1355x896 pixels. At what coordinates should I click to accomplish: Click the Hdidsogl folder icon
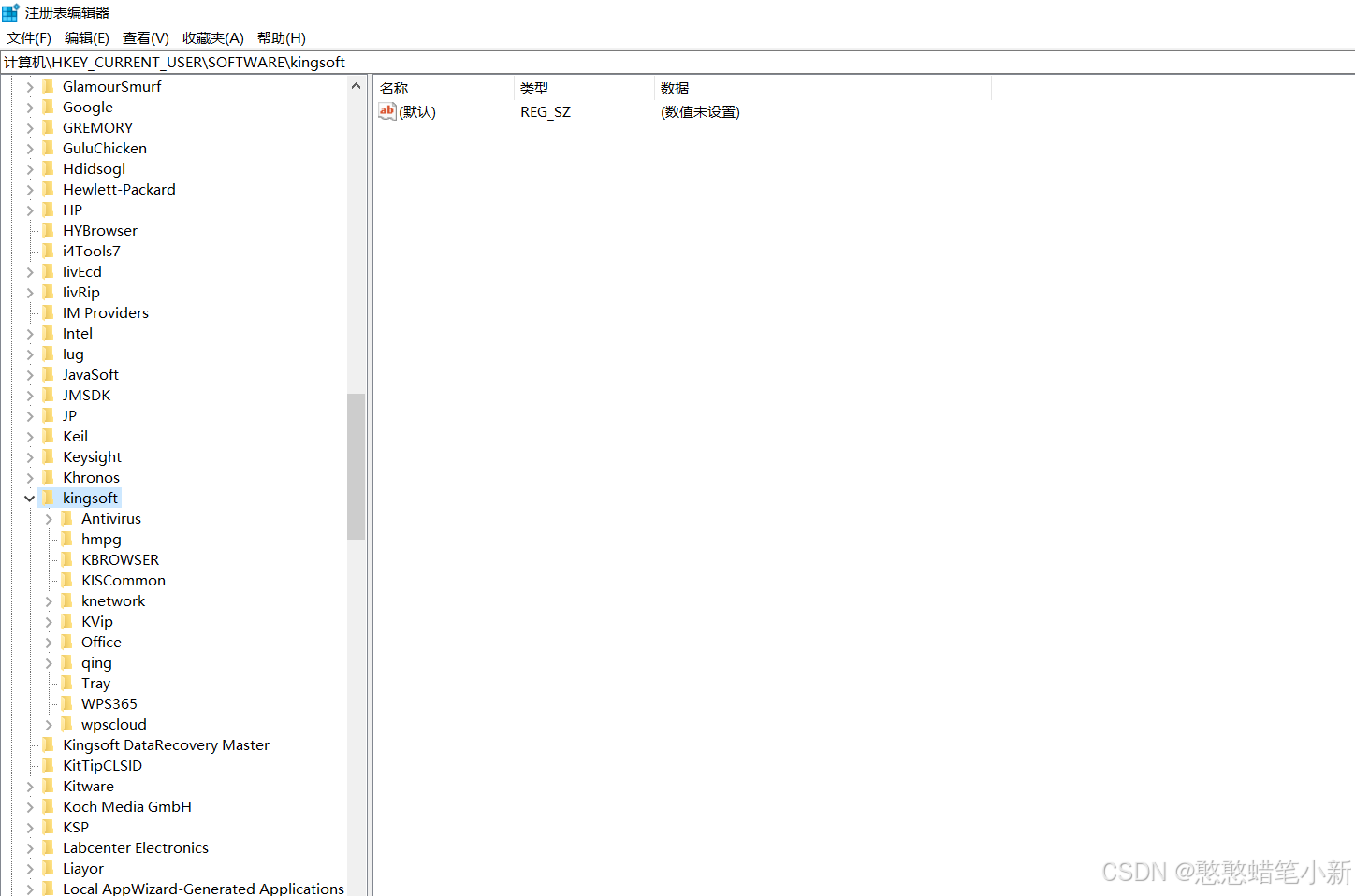(x=49, y=168)
